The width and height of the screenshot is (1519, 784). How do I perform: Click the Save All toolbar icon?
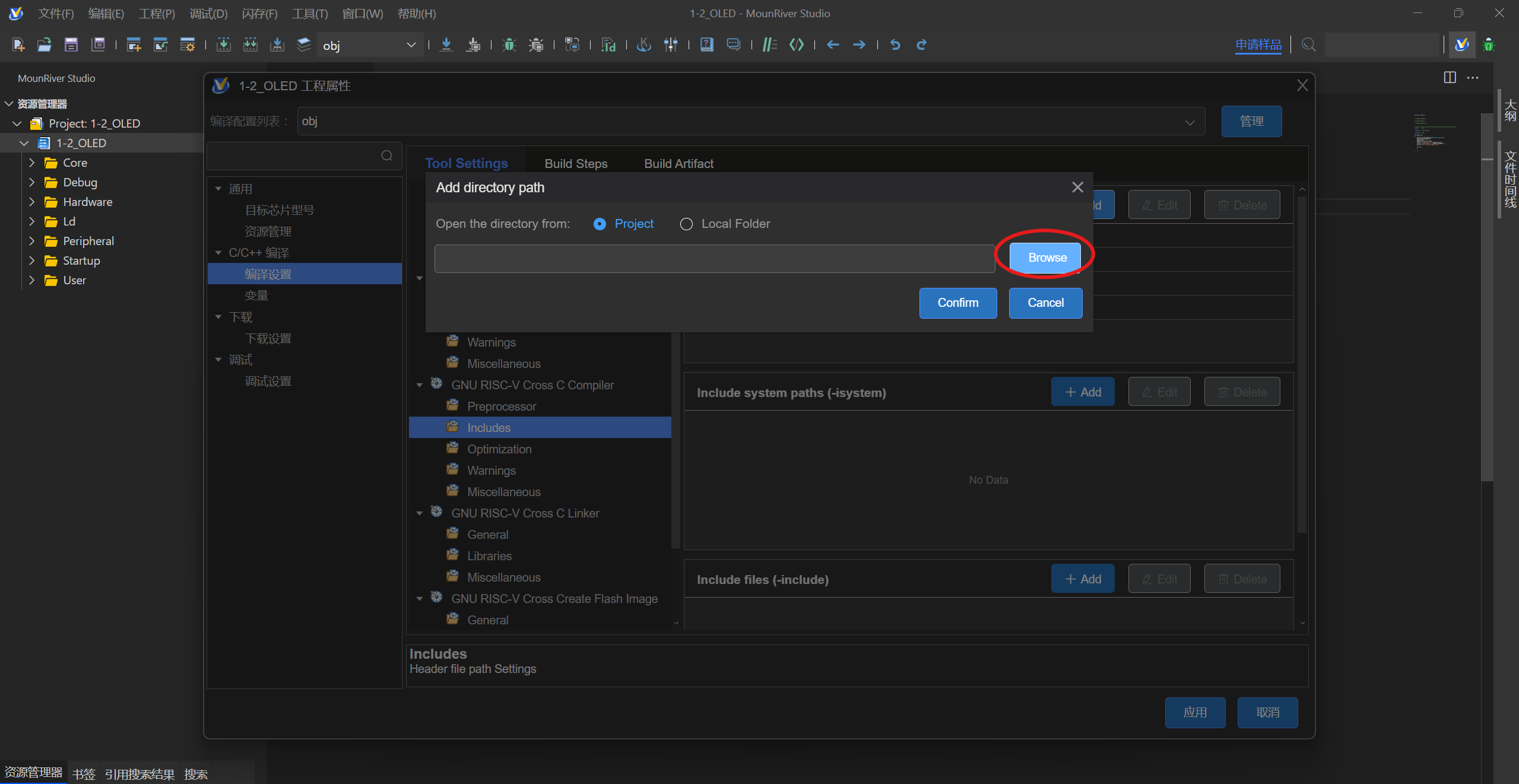pos(98,45)
